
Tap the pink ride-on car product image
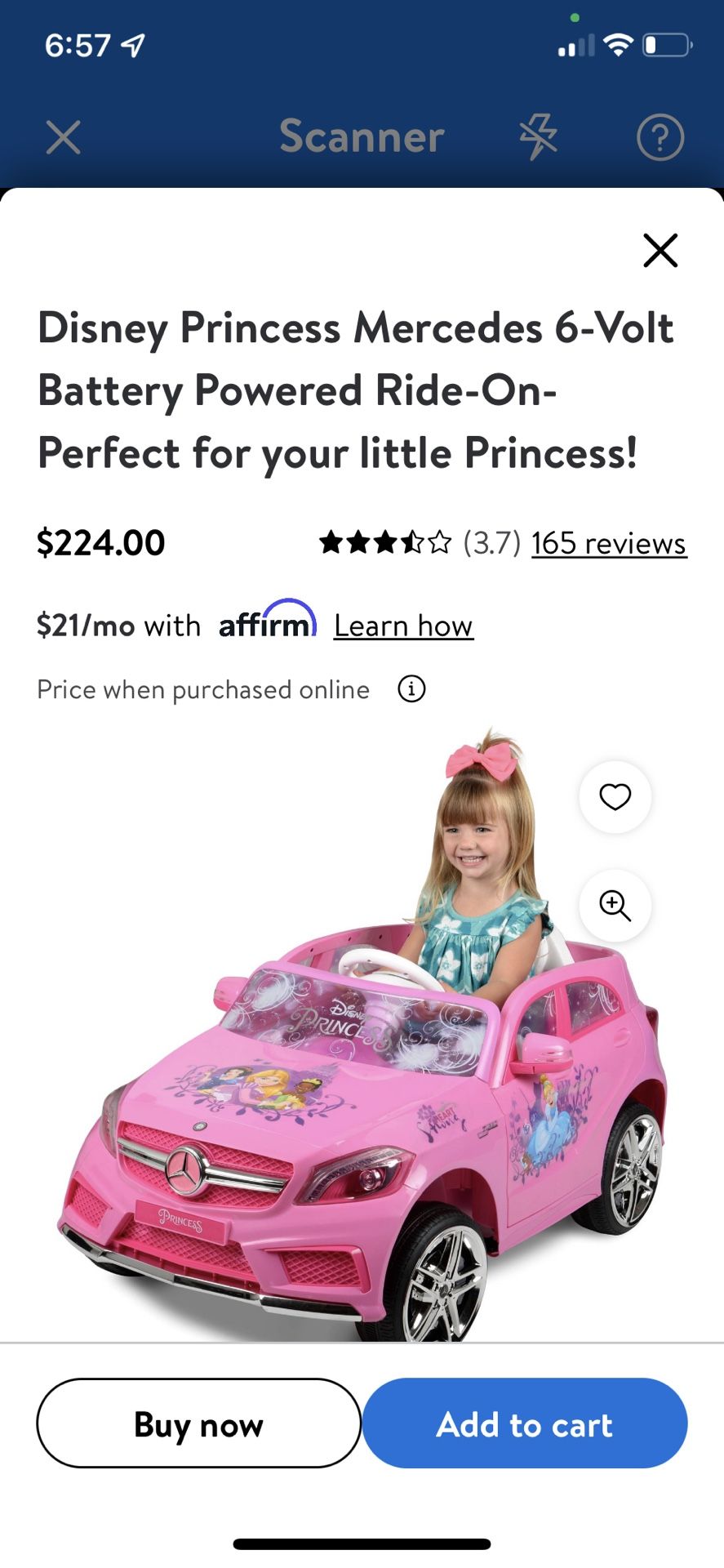pos(362,1034)
